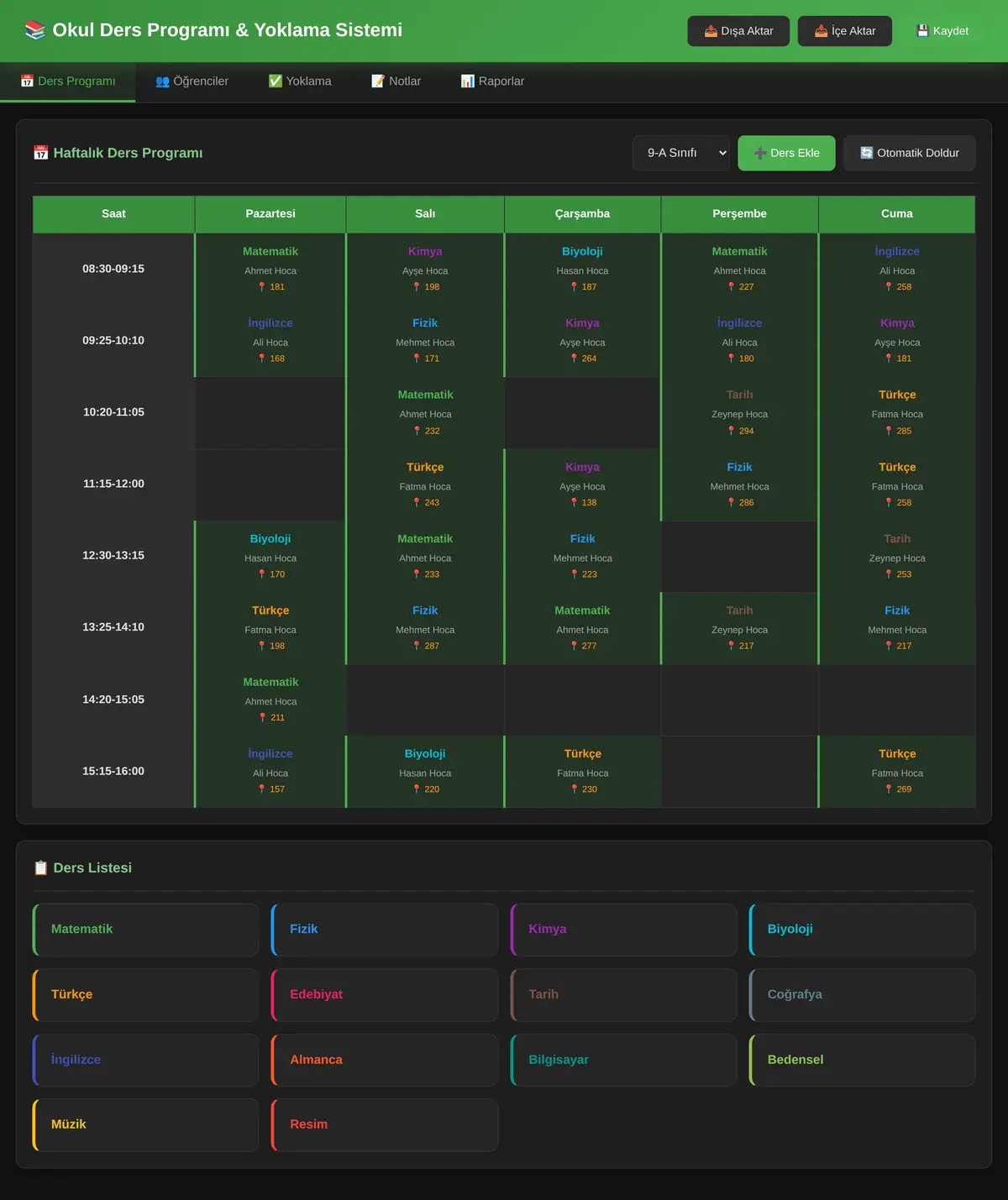1008x1200 pixels.
Task: Click the empty Pazartesi 10:20-11:05 schedule cell
Action: tap(270, 412)
